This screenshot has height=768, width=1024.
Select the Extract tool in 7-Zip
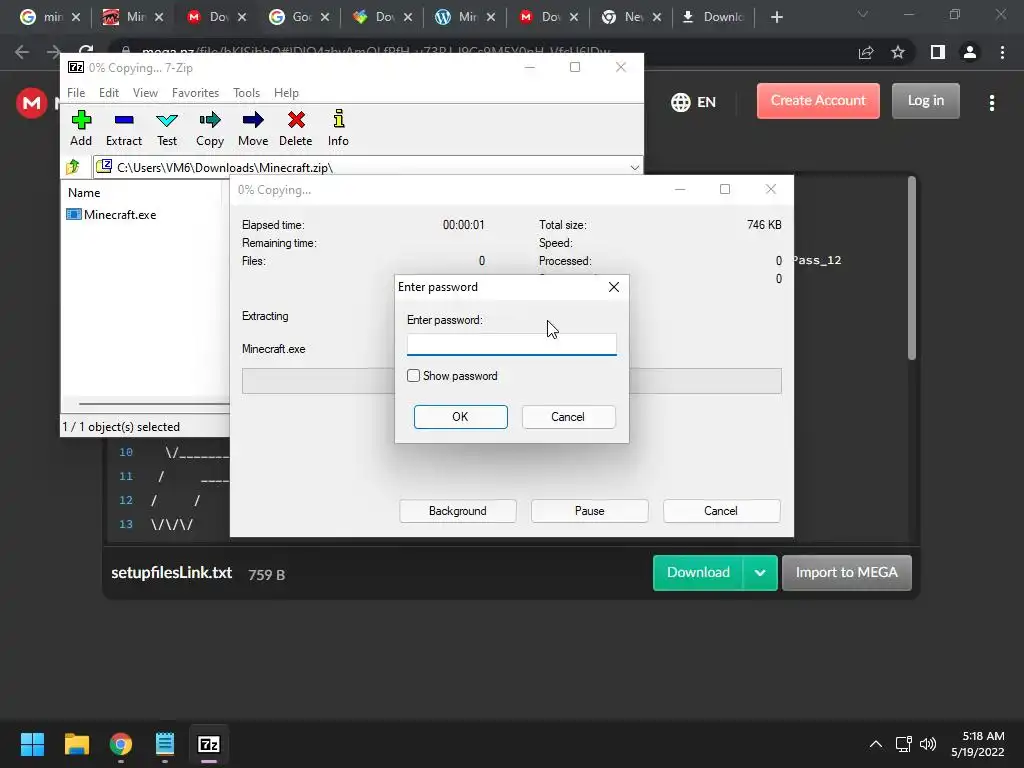(x=123, y=128)
